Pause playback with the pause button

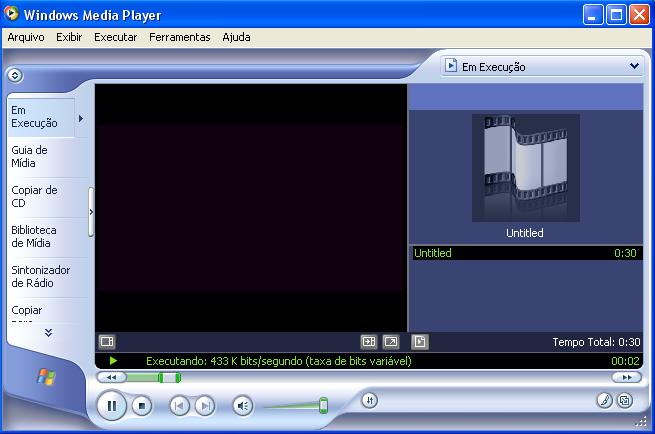point(112,406)
